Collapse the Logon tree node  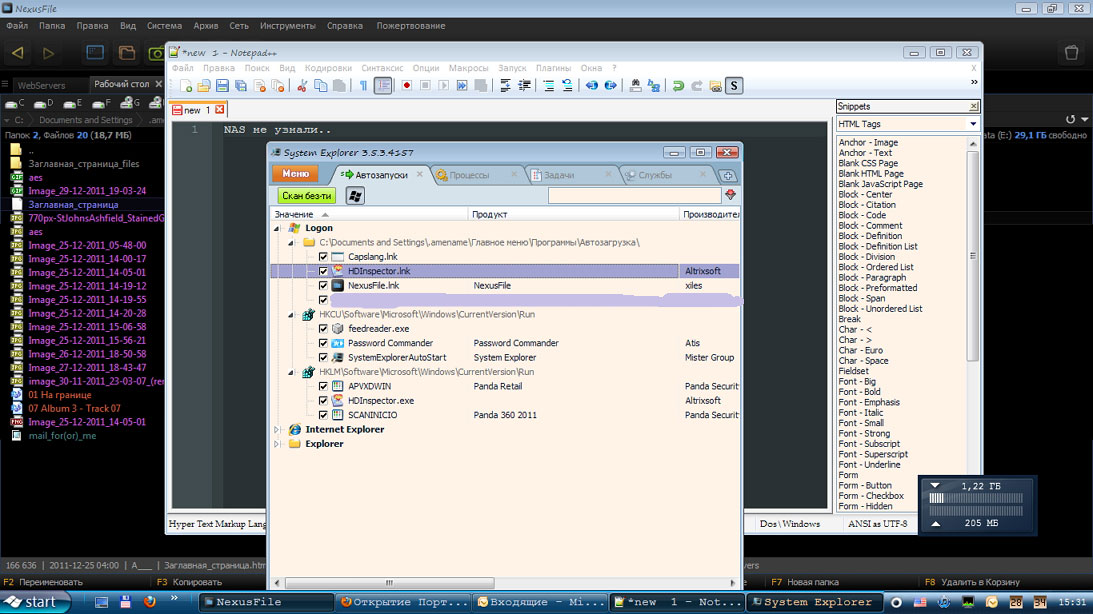coord(279,228)
